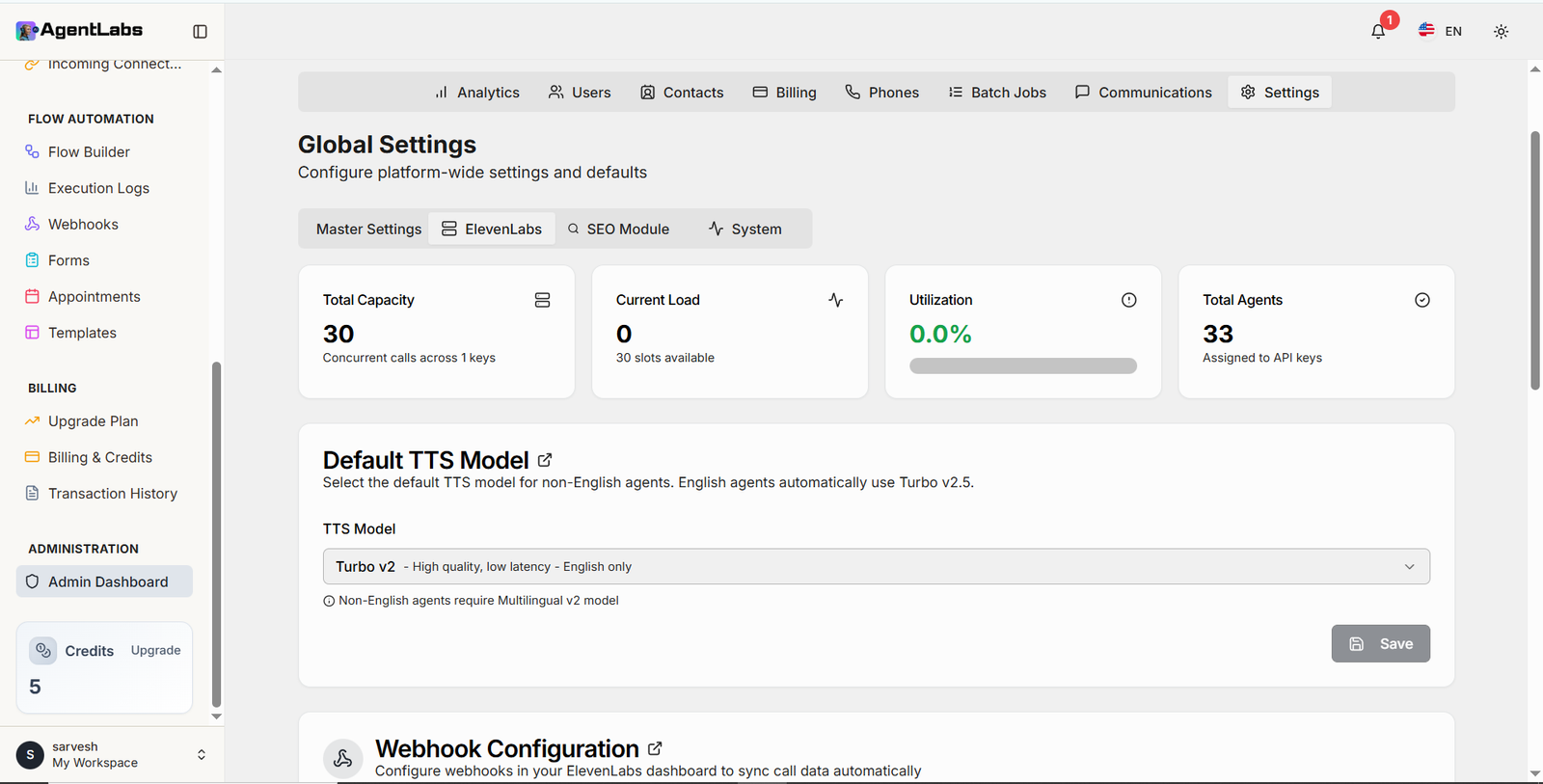1543x784 pixels.
Task: Open Admin Dashboard
Action: (x=104, y=581)
